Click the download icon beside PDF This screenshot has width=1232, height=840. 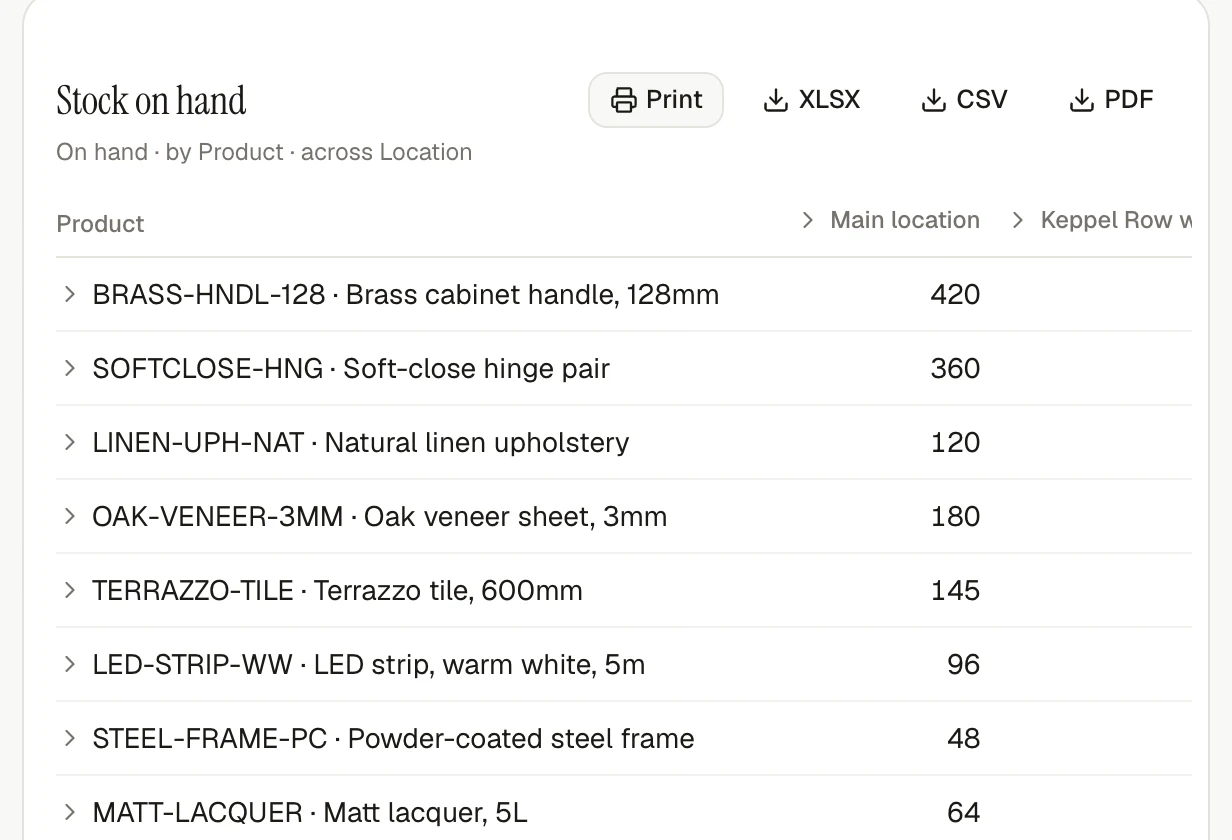(1082, 100)
